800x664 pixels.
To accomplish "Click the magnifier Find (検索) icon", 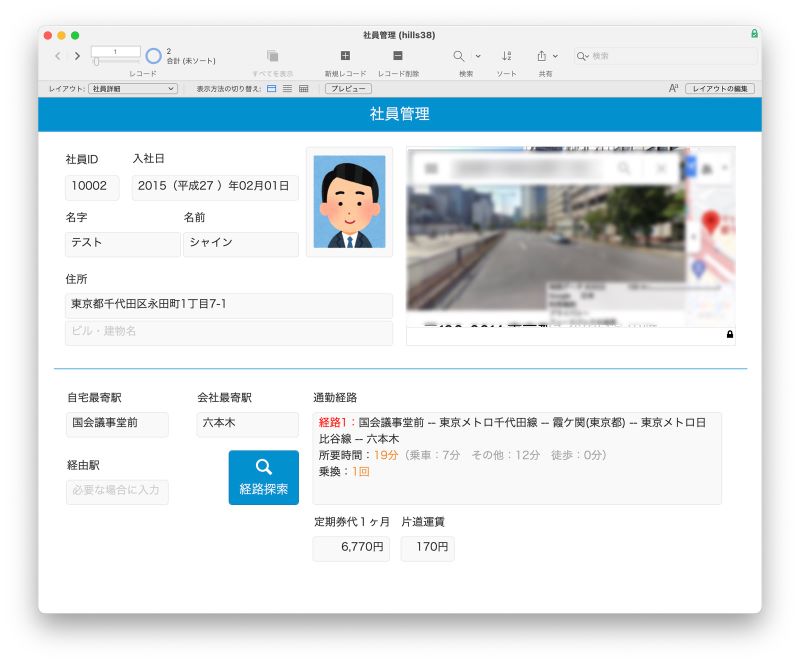I will tap(459, 56).
